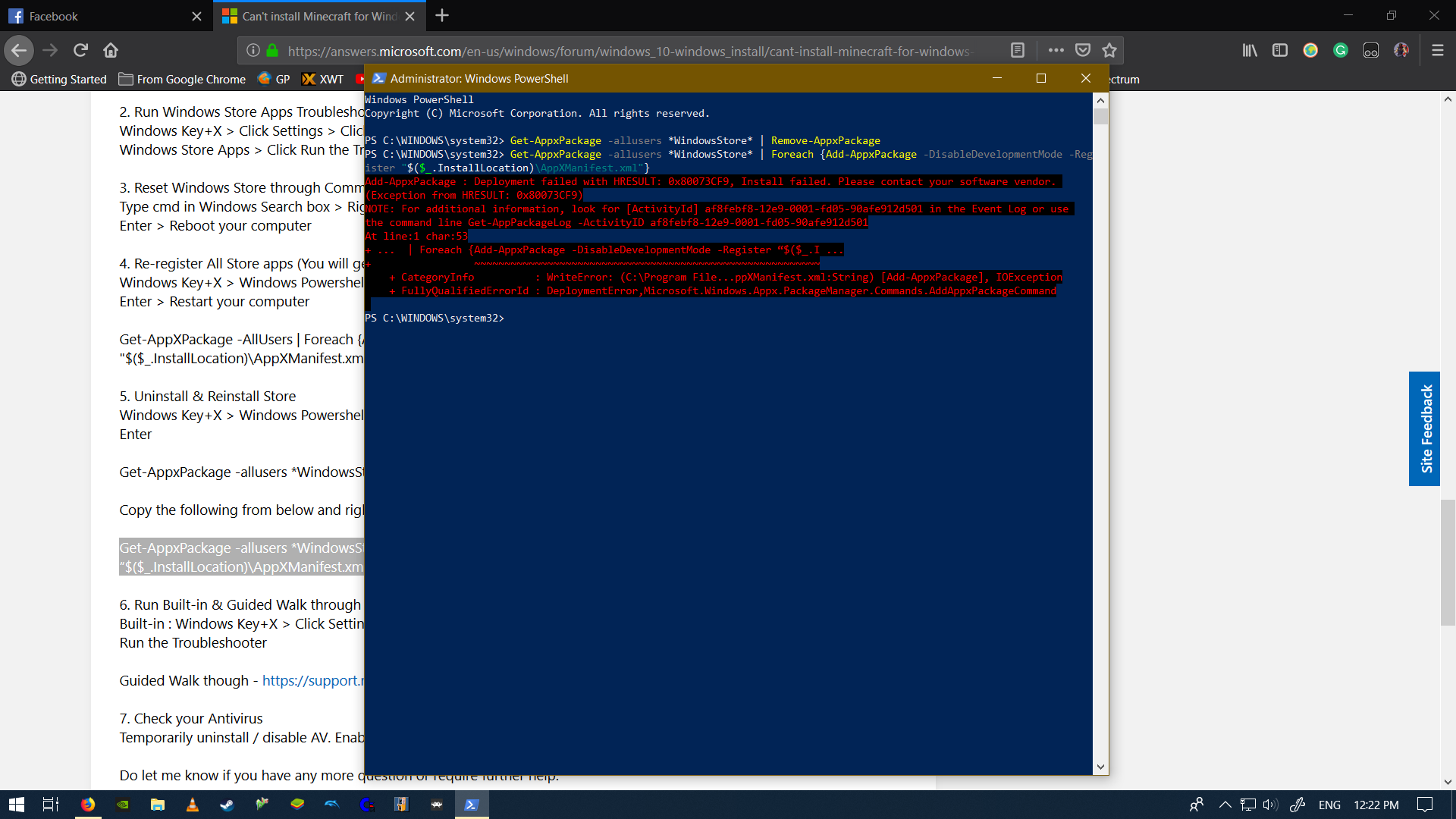Viewport: 1456px width, 819px height.
Task: Click the PowerShell taskbar button
Action: [472, 805]
